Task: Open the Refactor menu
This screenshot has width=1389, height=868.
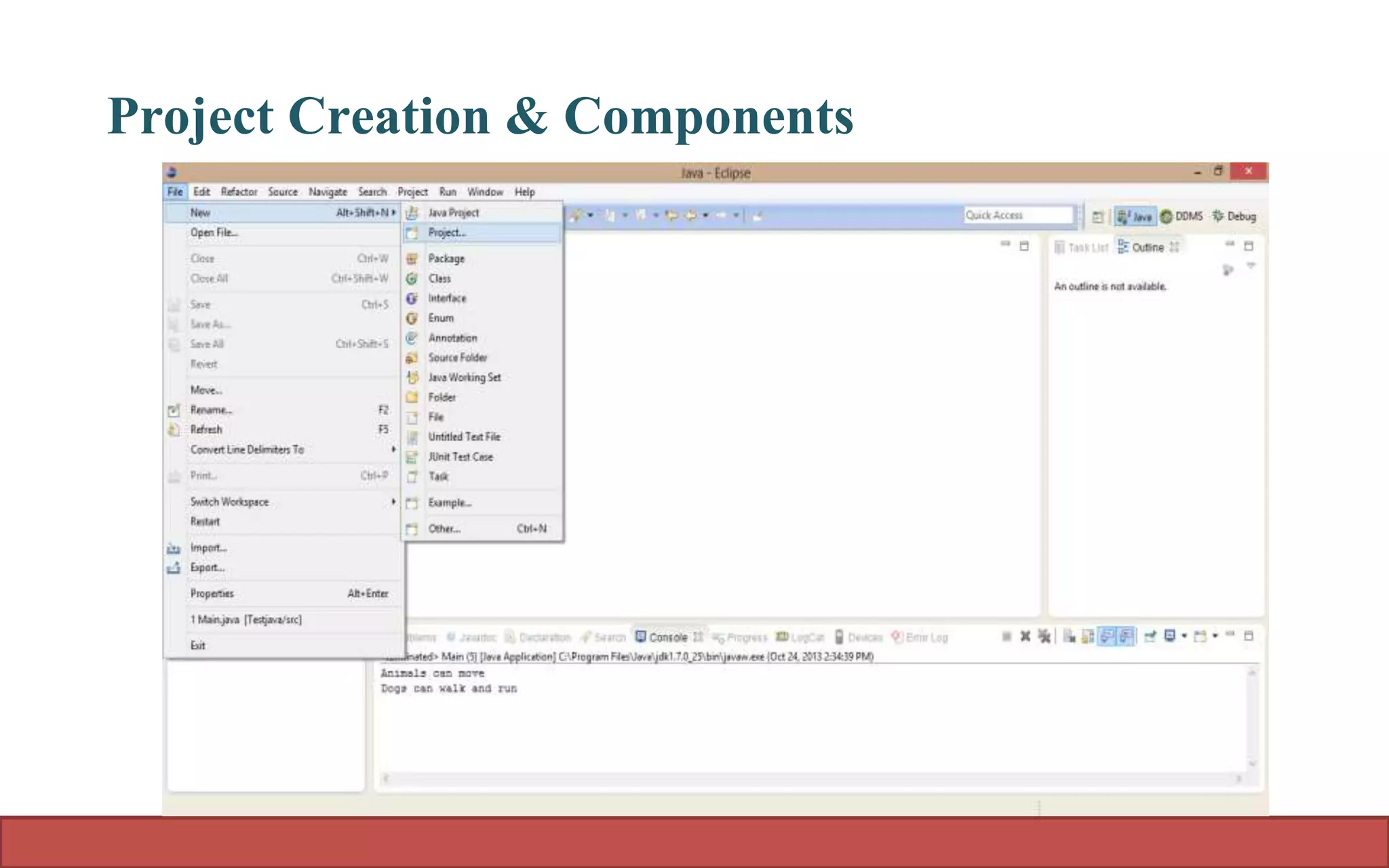Action: (x=239, y=192)
